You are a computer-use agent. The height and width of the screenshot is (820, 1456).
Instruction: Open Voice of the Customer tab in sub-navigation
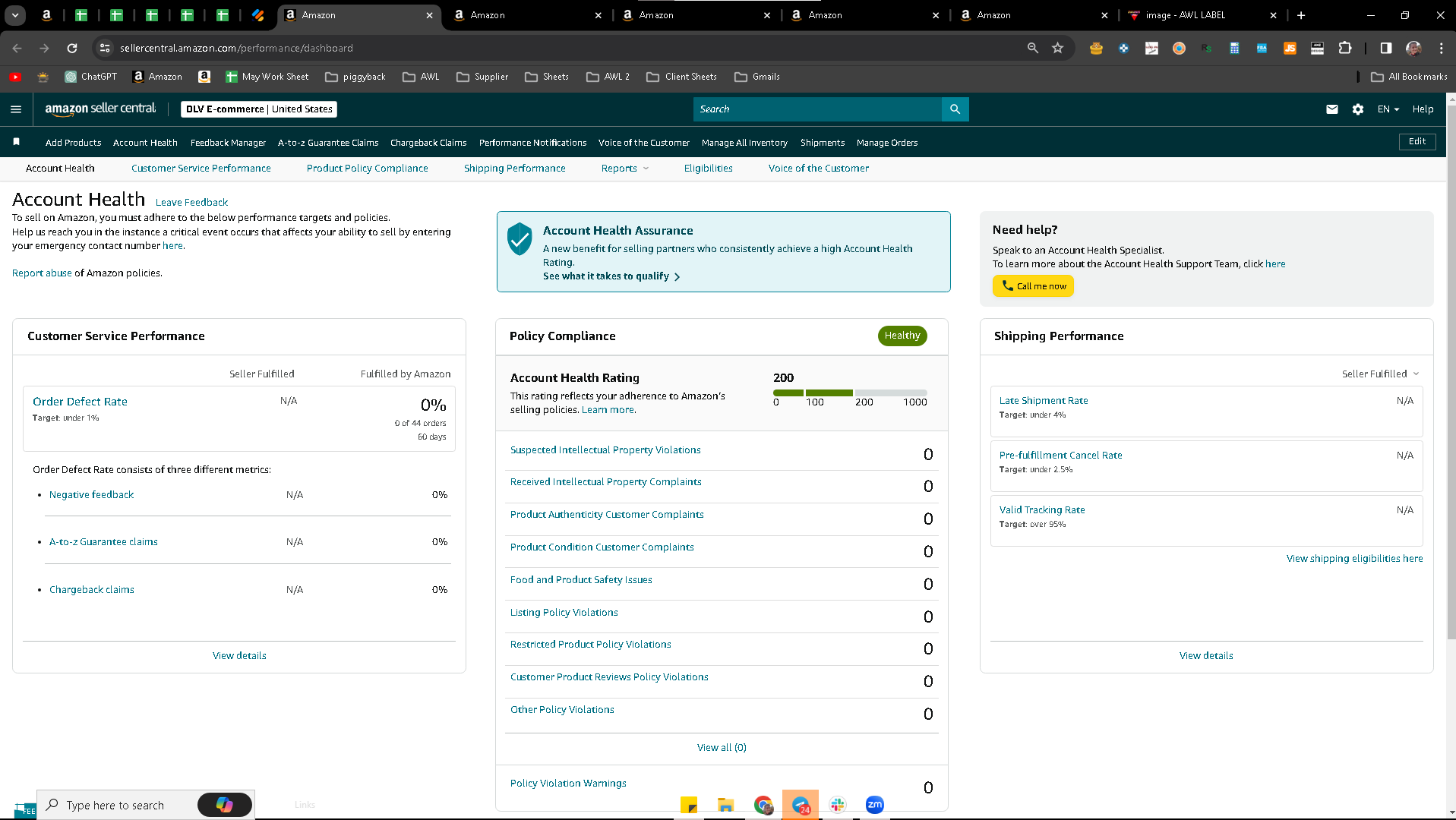click(x=819, y=169)
